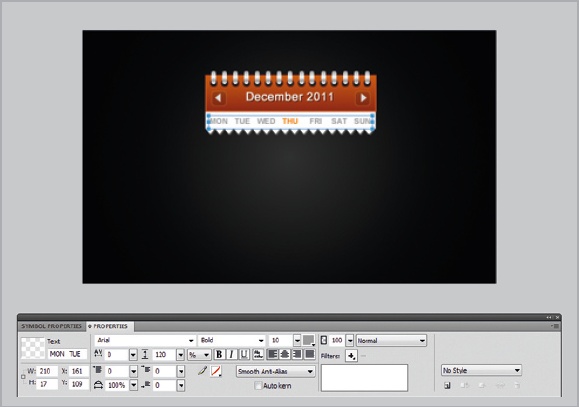This screenshot has width=579, height=407.
Task: Toggle the Italic text style button
Action: pyautogui.click(x=232, y=355)
